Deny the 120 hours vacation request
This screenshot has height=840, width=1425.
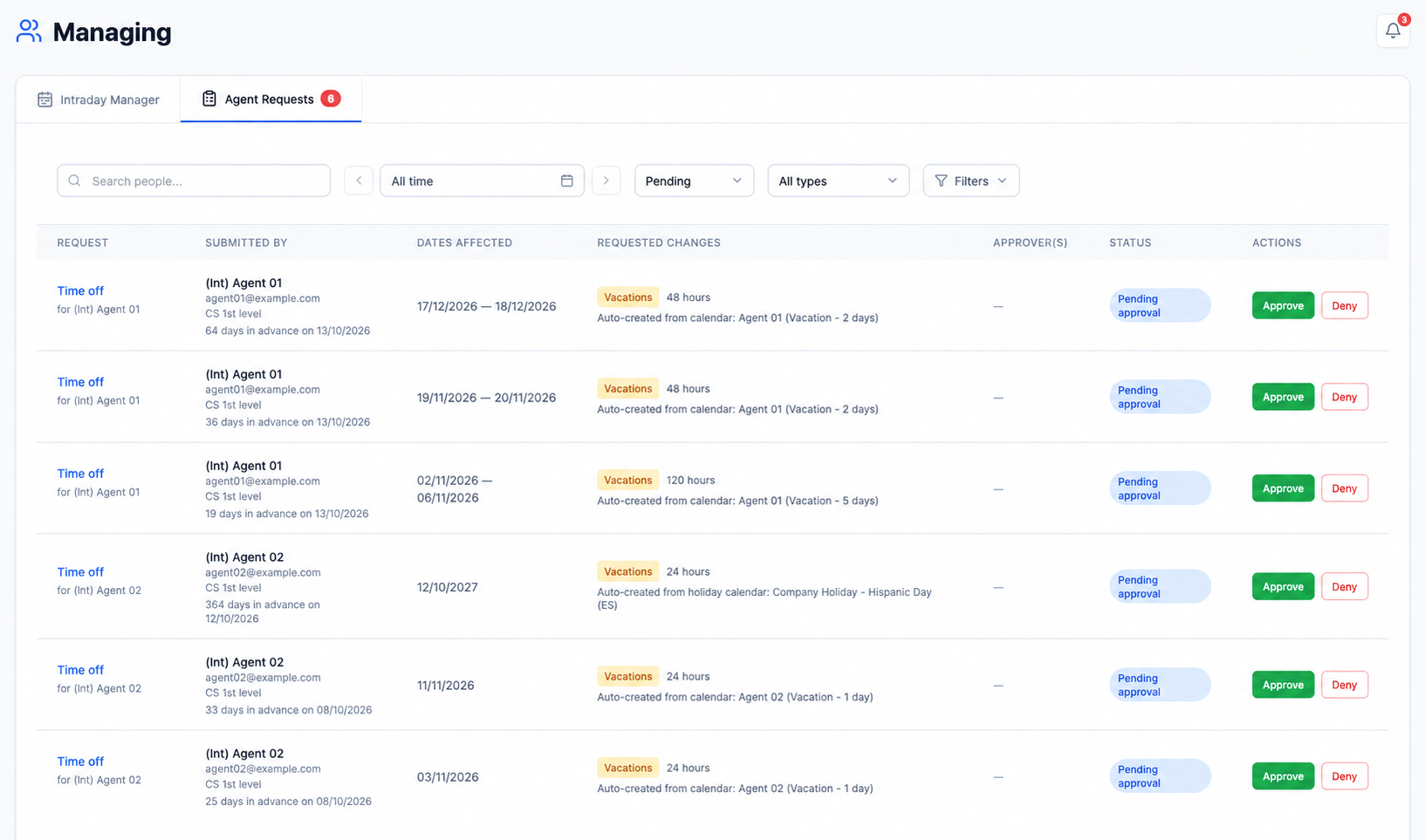1344,488
